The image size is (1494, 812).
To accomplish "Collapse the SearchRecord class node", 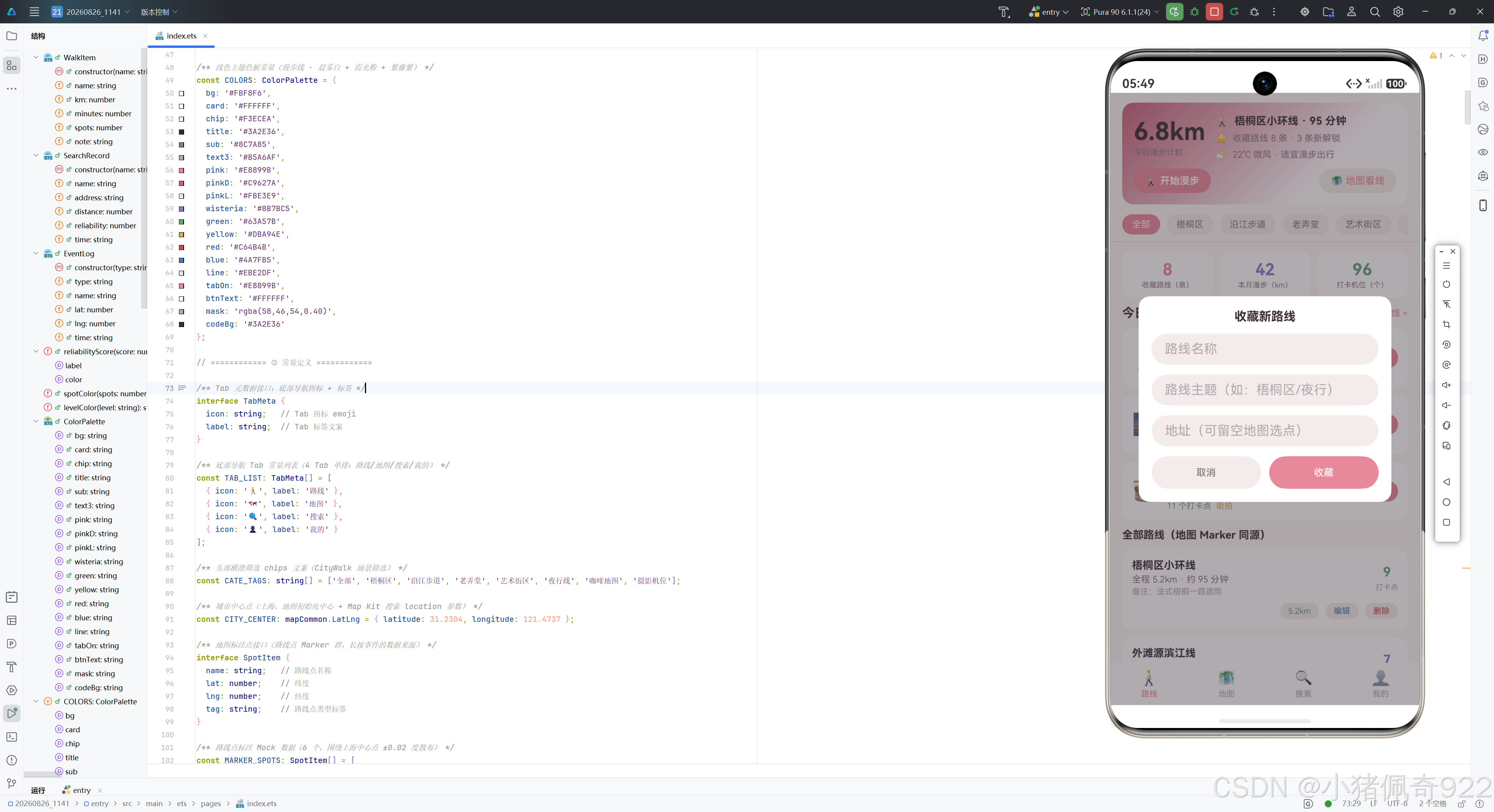I will coord(36,155).
